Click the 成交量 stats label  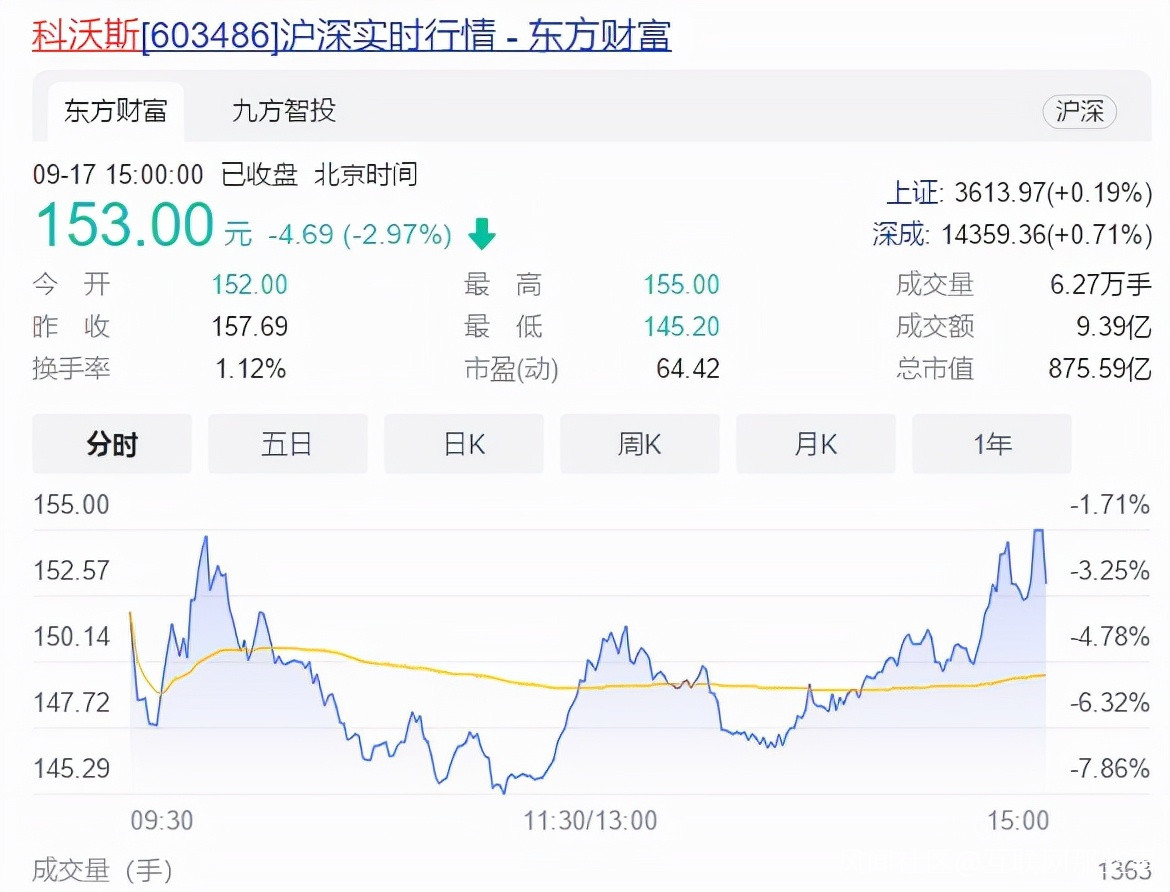pyautogui.click(x=935, y=284)
